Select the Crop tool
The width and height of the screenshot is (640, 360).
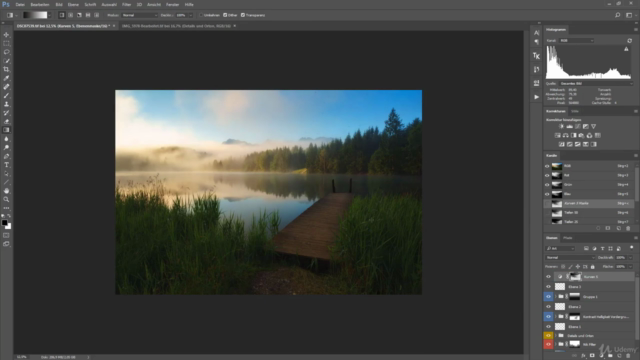[6, 69]
